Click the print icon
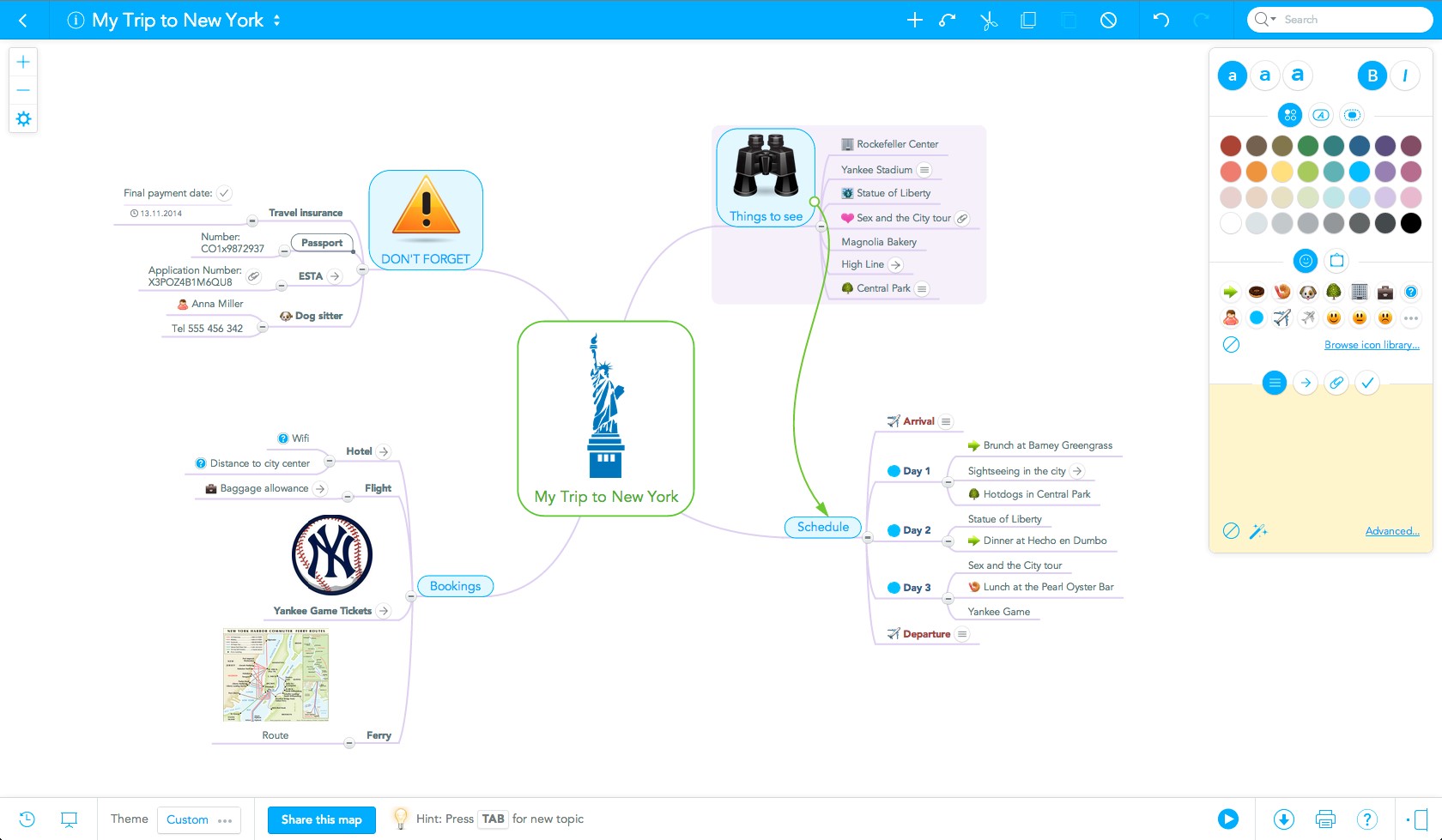This screenshot has height=840, width=1442. [1325, 819]
